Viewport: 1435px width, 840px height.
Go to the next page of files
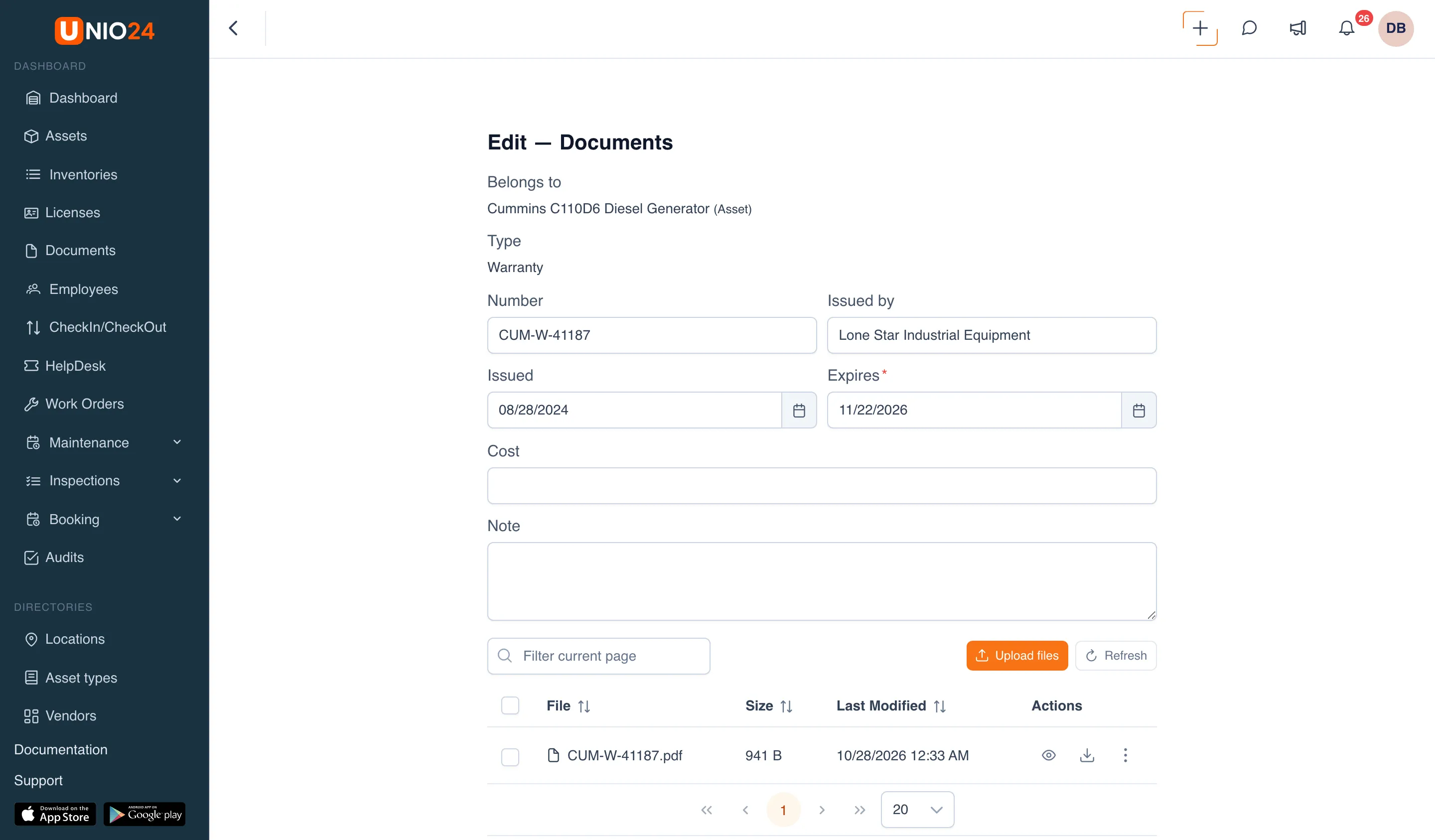click(822, 810)
